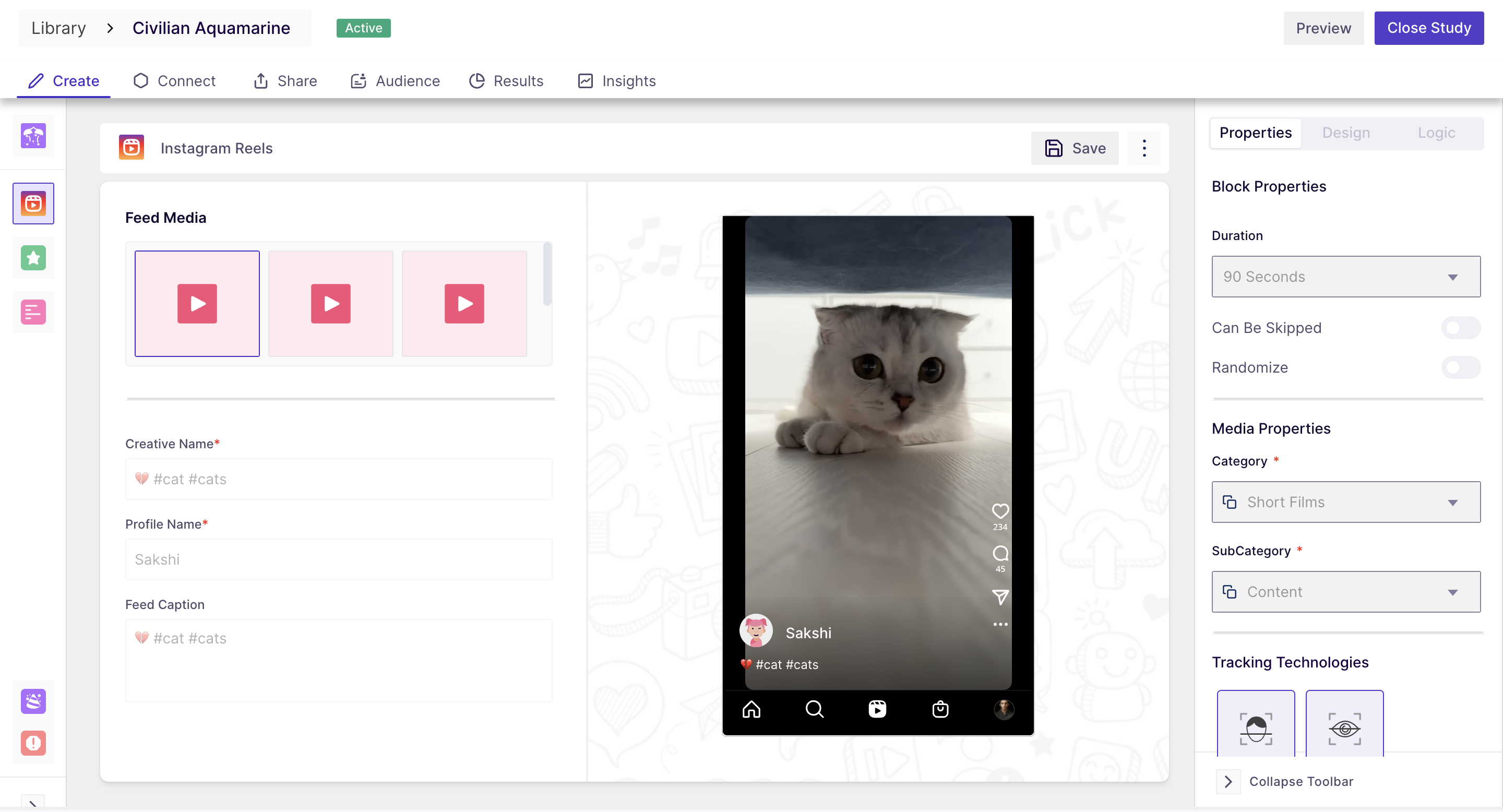
Task: Collapse the toolbar panel
Action: 1285,782
